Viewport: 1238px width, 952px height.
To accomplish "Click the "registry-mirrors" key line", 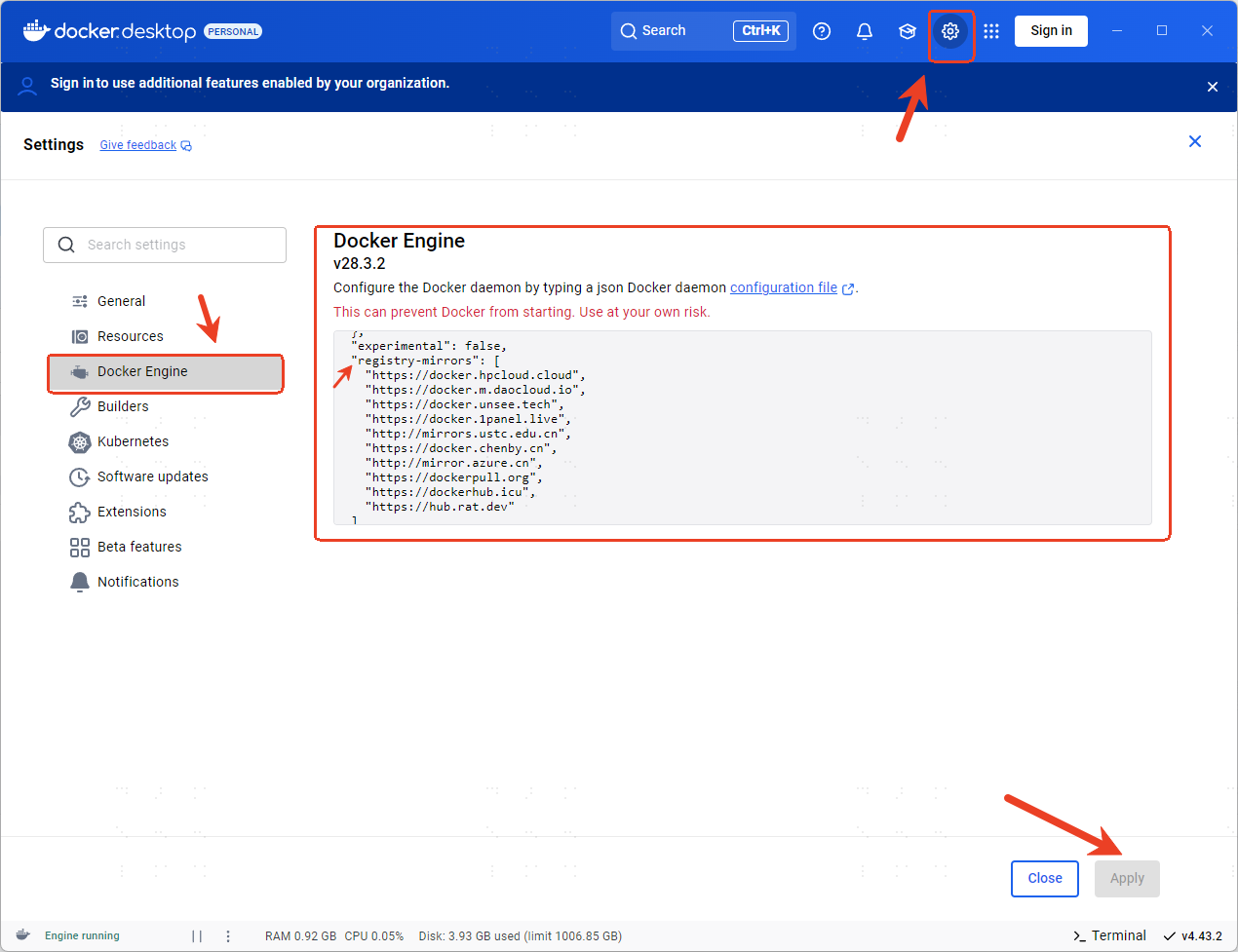I will pos(425,361).
